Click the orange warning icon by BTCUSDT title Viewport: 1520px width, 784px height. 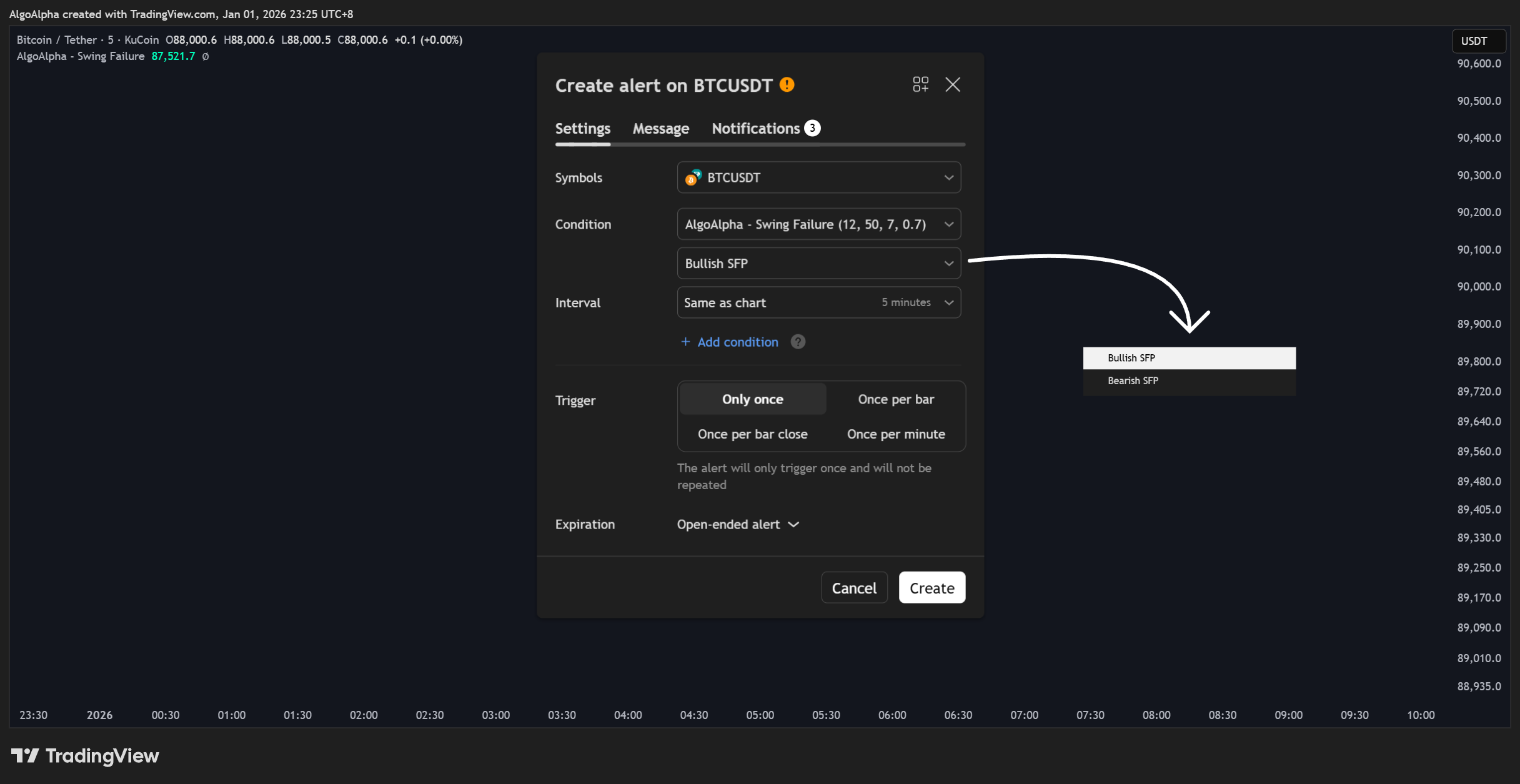pos(787,84)
